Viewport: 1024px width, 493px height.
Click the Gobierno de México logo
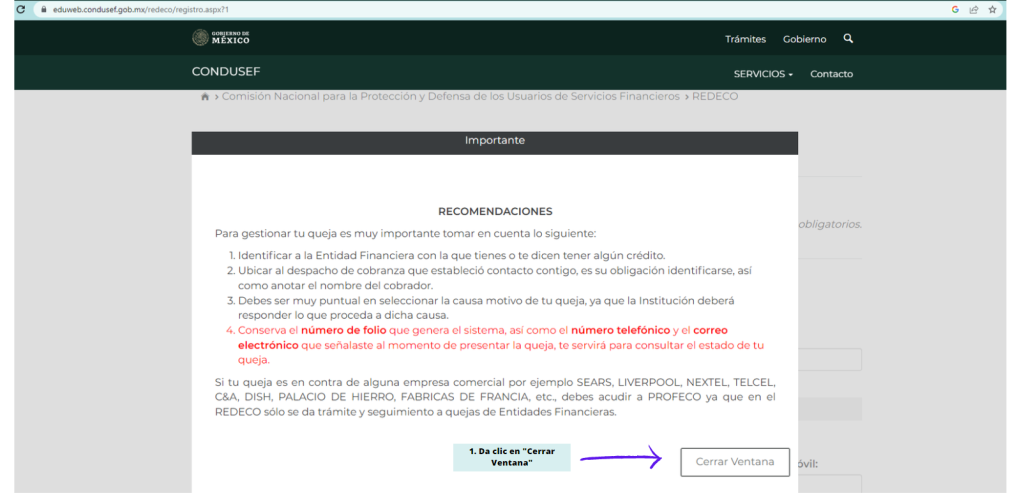(221, 38)
